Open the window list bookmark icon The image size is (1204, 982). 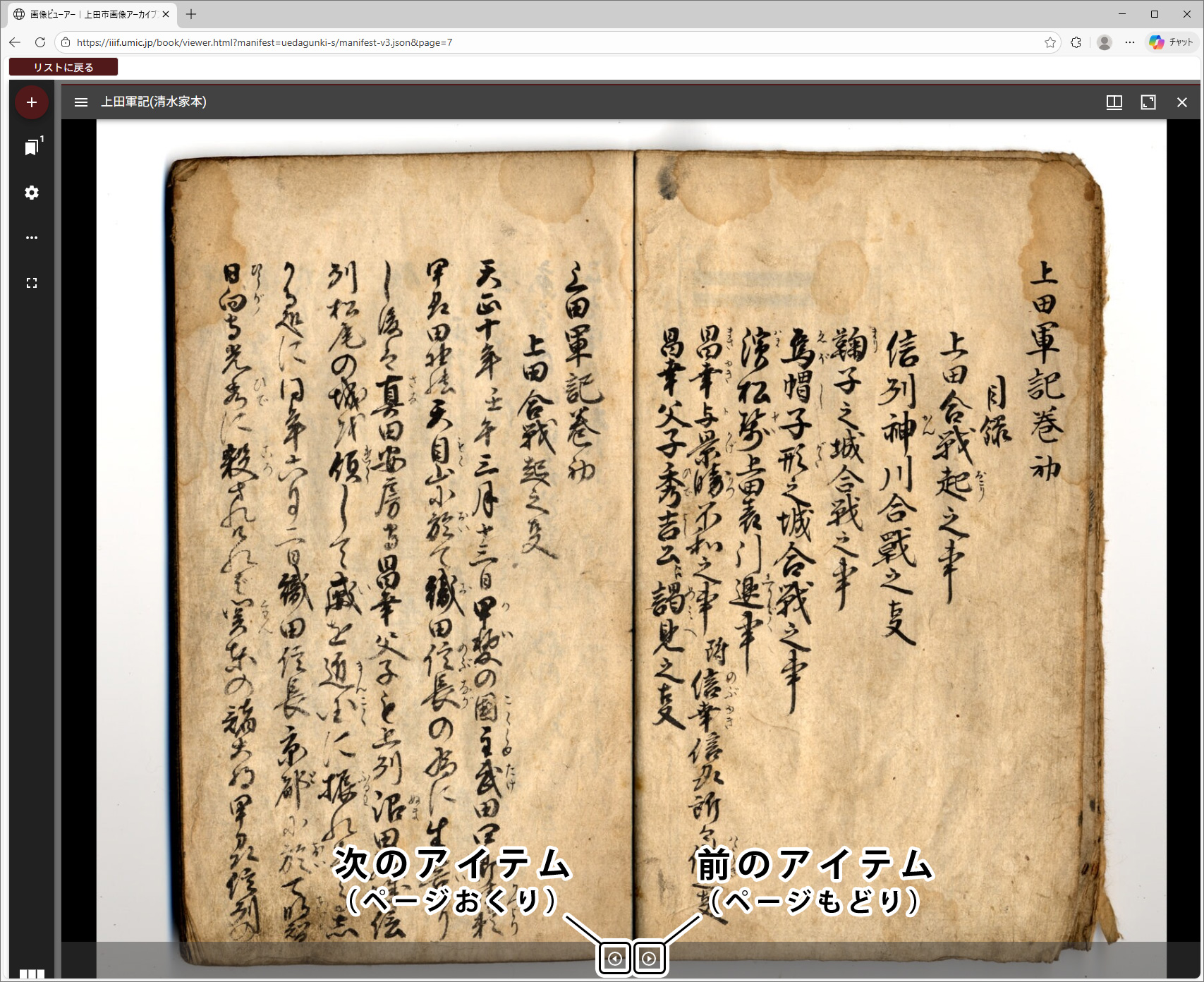tap(32, 147)
